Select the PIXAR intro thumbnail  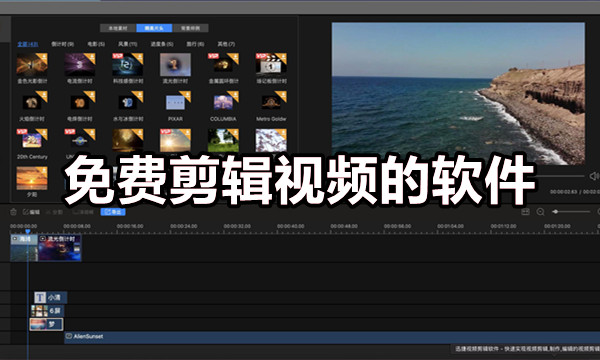click(x=175, y=102)
